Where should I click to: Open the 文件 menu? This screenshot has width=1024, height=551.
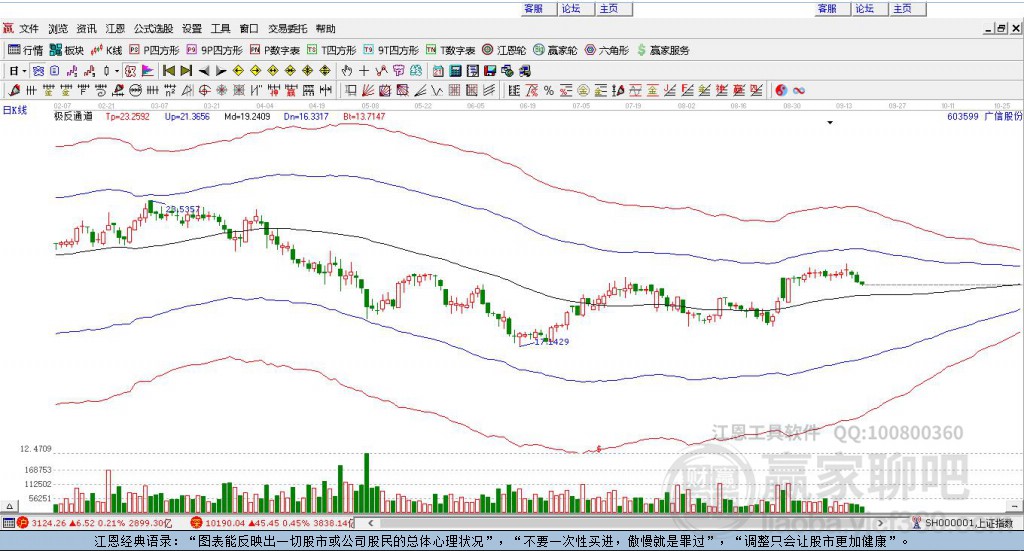click(29, 29)
